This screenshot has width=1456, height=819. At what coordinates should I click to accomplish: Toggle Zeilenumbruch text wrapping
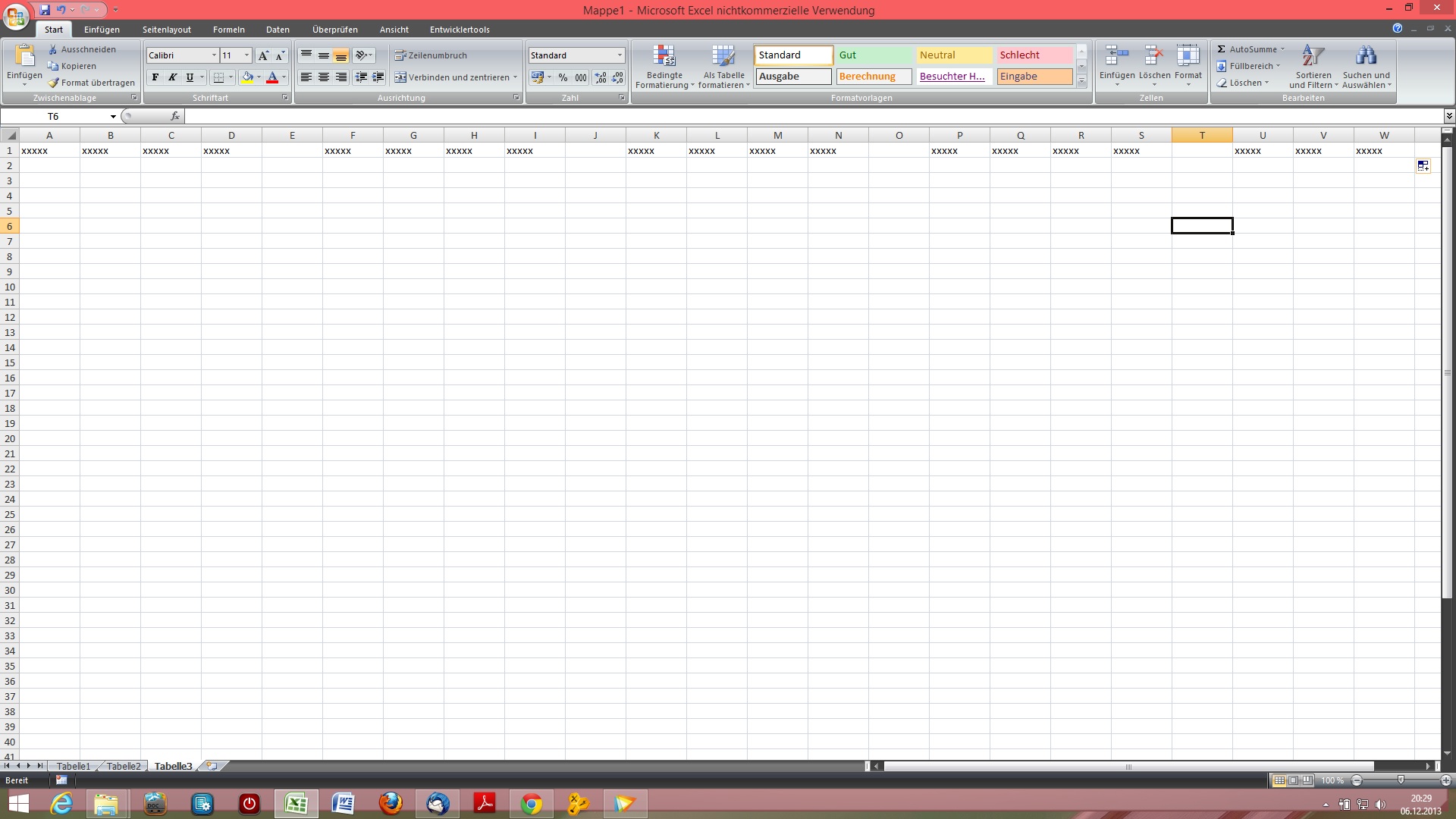[x=431, y=55]
